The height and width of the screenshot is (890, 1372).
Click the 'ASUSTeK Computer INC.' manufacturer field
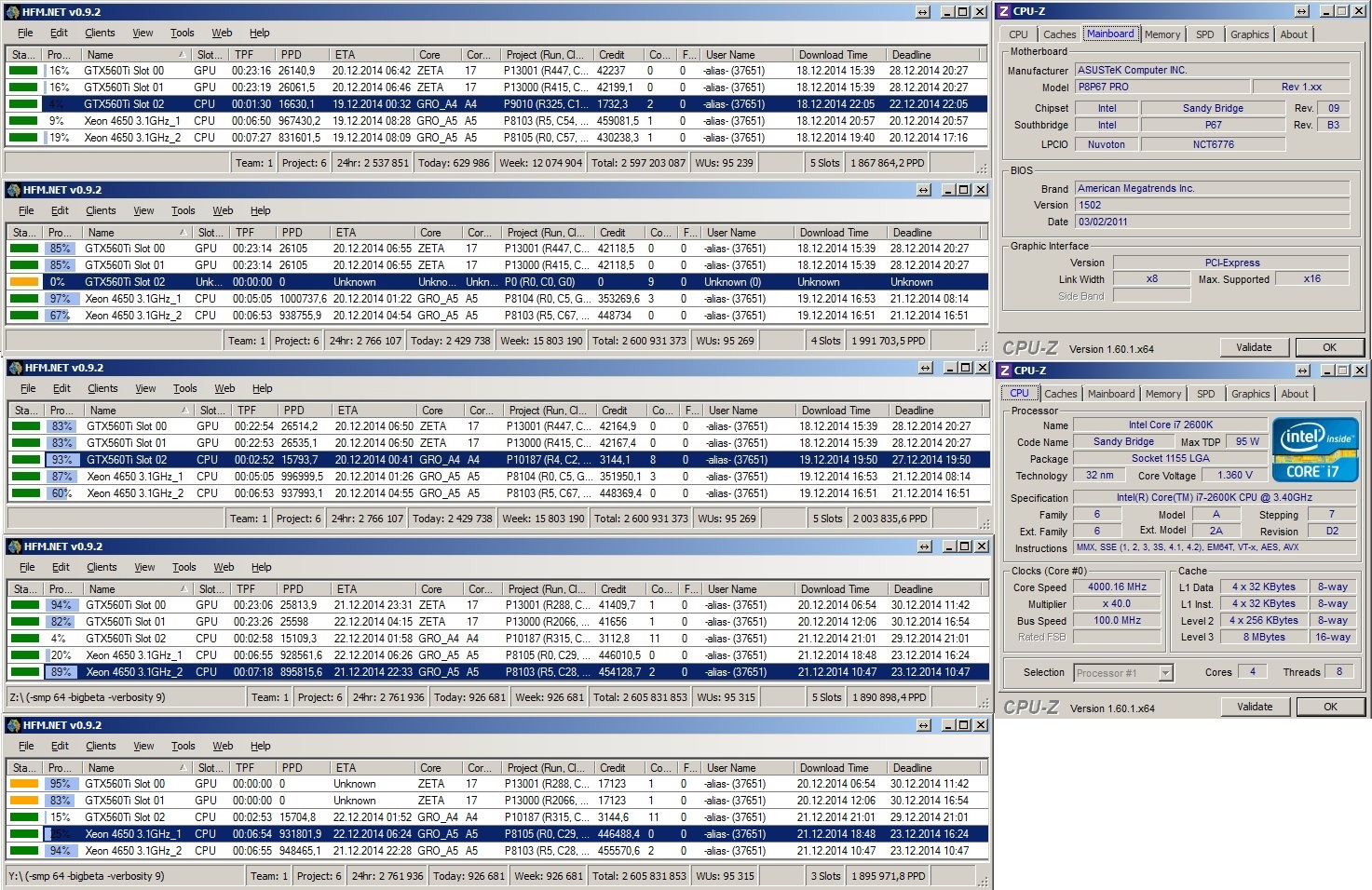point(1212,70)
